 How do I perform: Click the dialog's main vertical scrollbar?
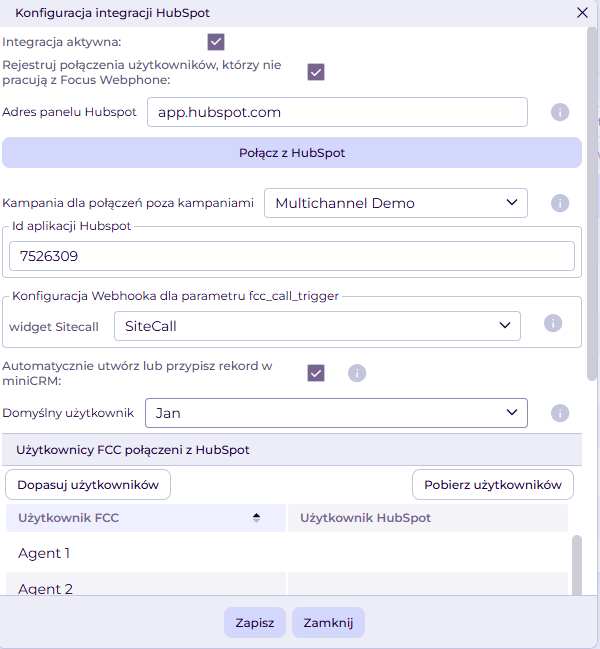(x=593, y=204)
